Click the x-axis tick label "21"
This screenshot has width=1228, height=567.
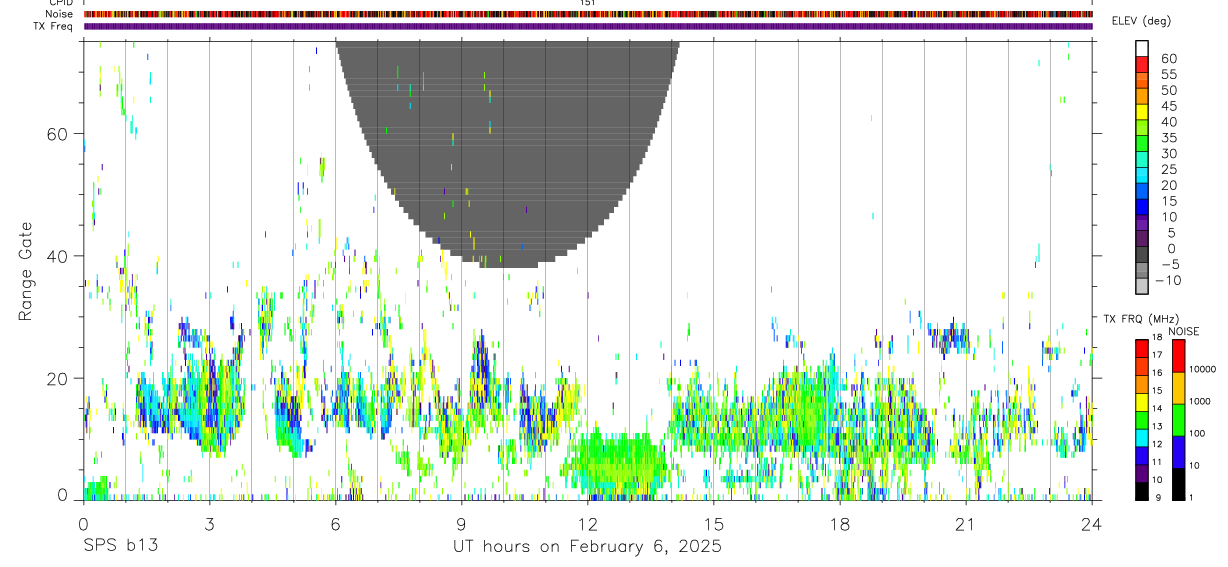tap(965, 523)
